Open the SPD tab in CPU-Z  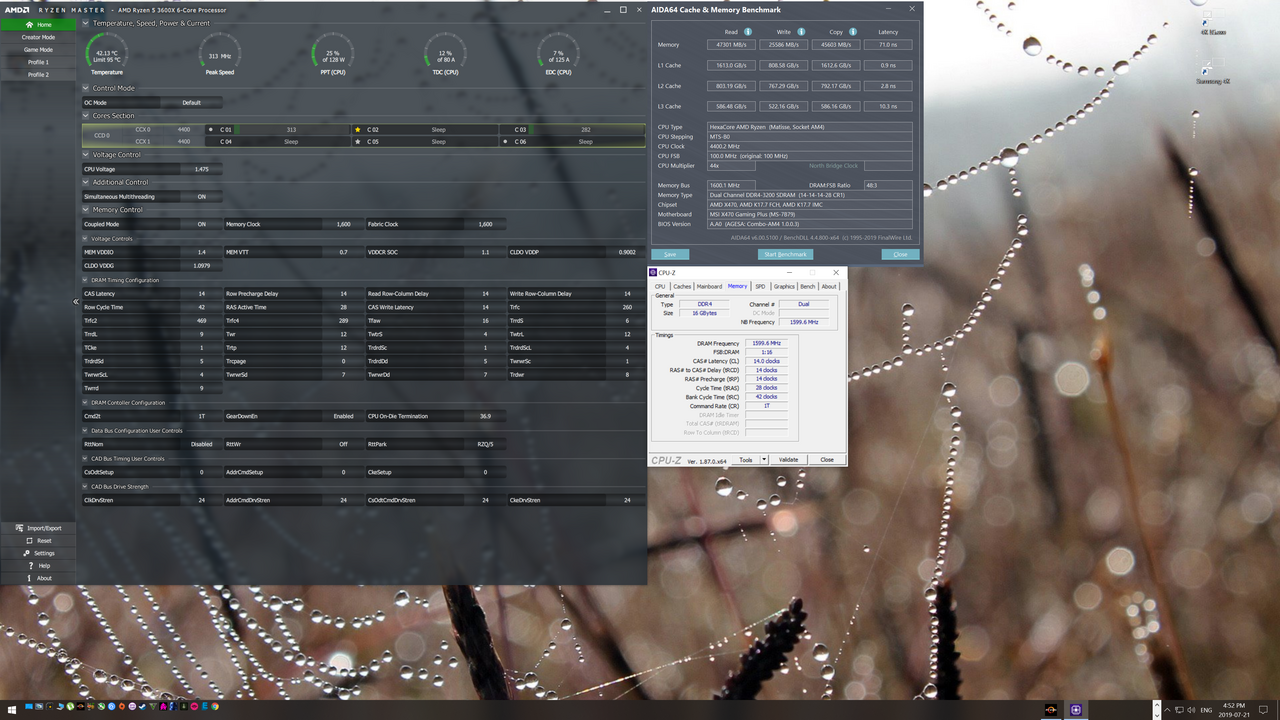(x=760, y=286)
